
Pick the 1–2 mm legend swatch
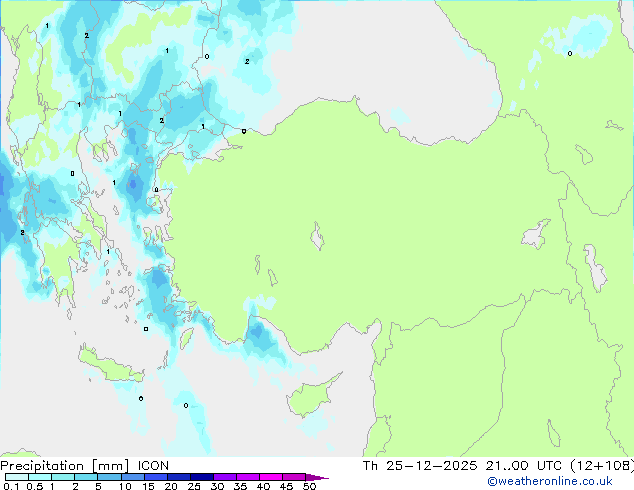pyautogui.click(x=63, y=477)
